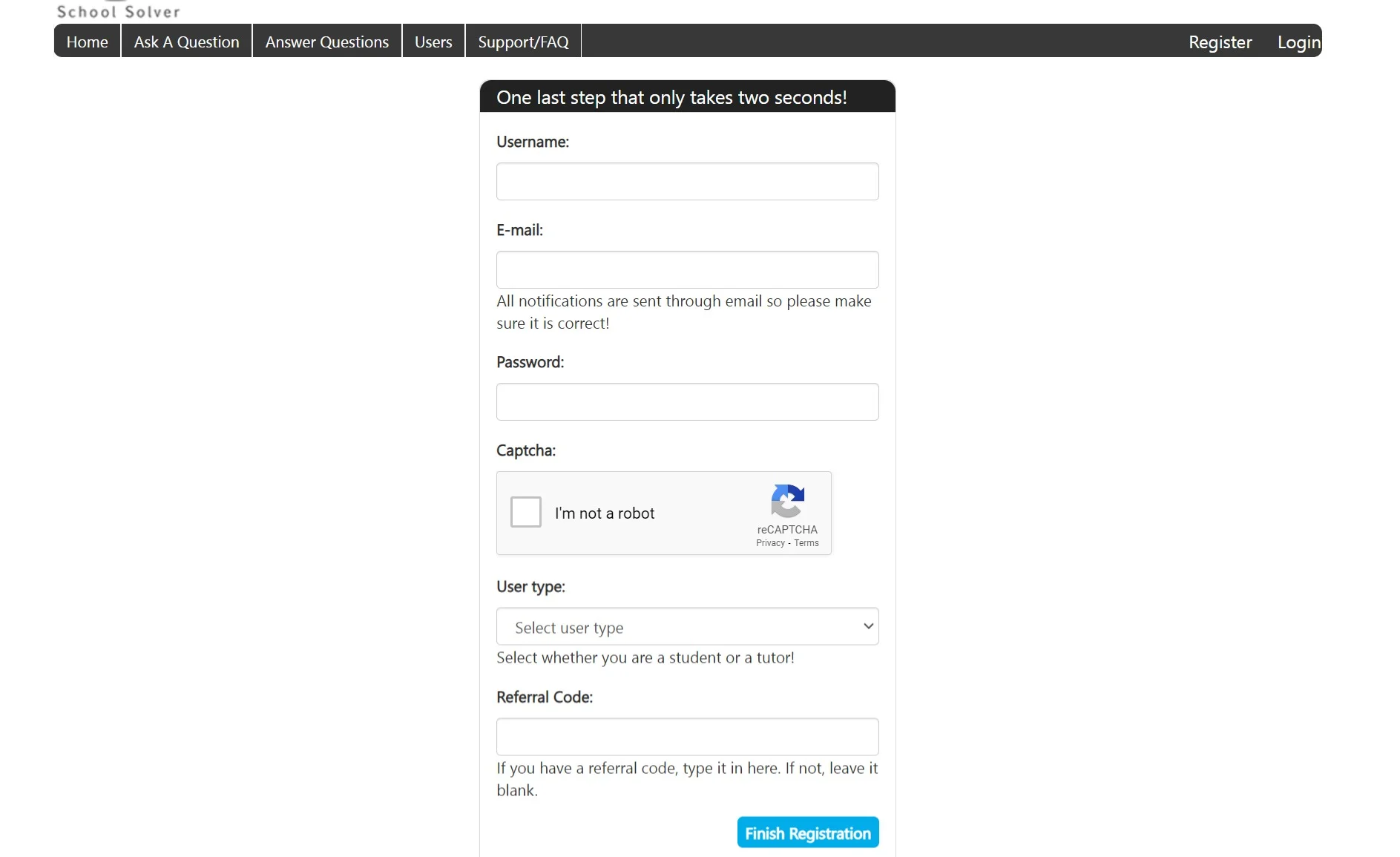Screen dimensions: 1400x857
Task: Focus the Username input field
Action: click(687, 181)
